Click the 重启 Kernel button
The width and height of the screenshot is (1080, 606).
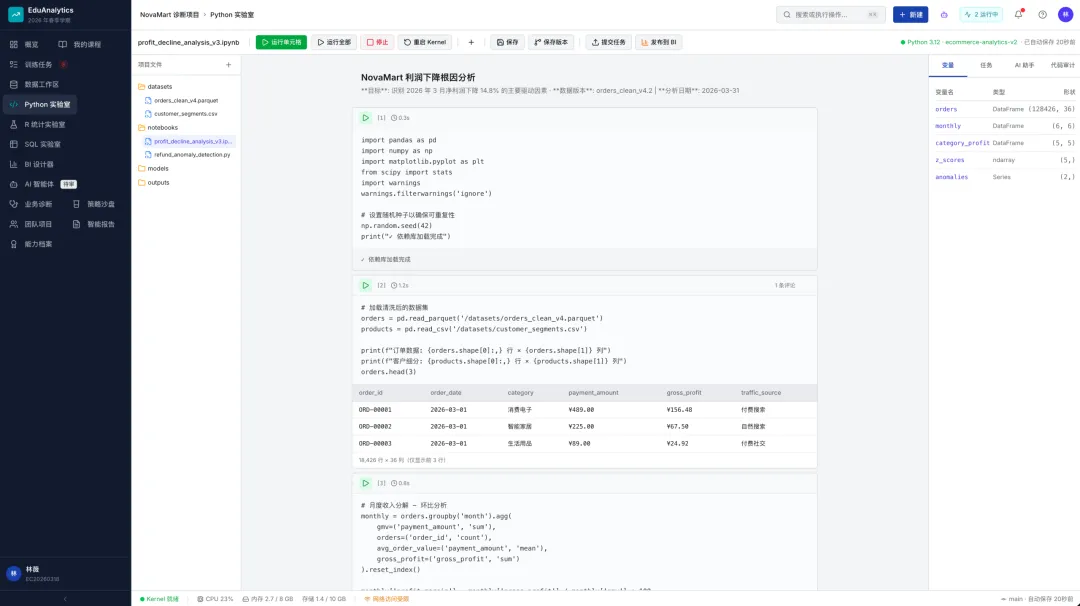425,42
